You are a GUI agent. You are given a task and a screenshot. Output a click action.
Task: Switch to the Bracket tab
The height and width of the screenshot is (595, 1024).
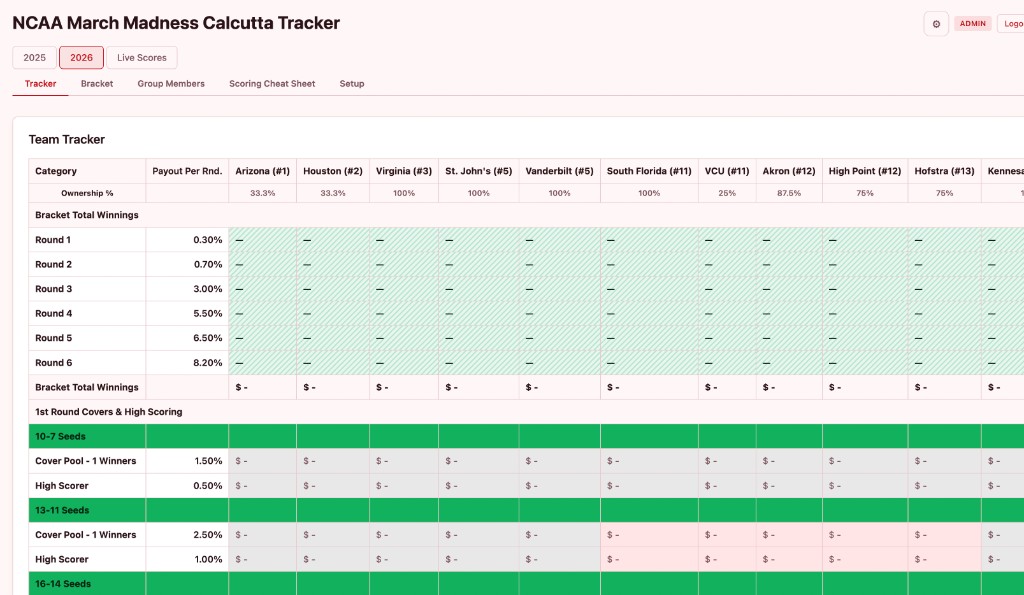tap(96, 84)
